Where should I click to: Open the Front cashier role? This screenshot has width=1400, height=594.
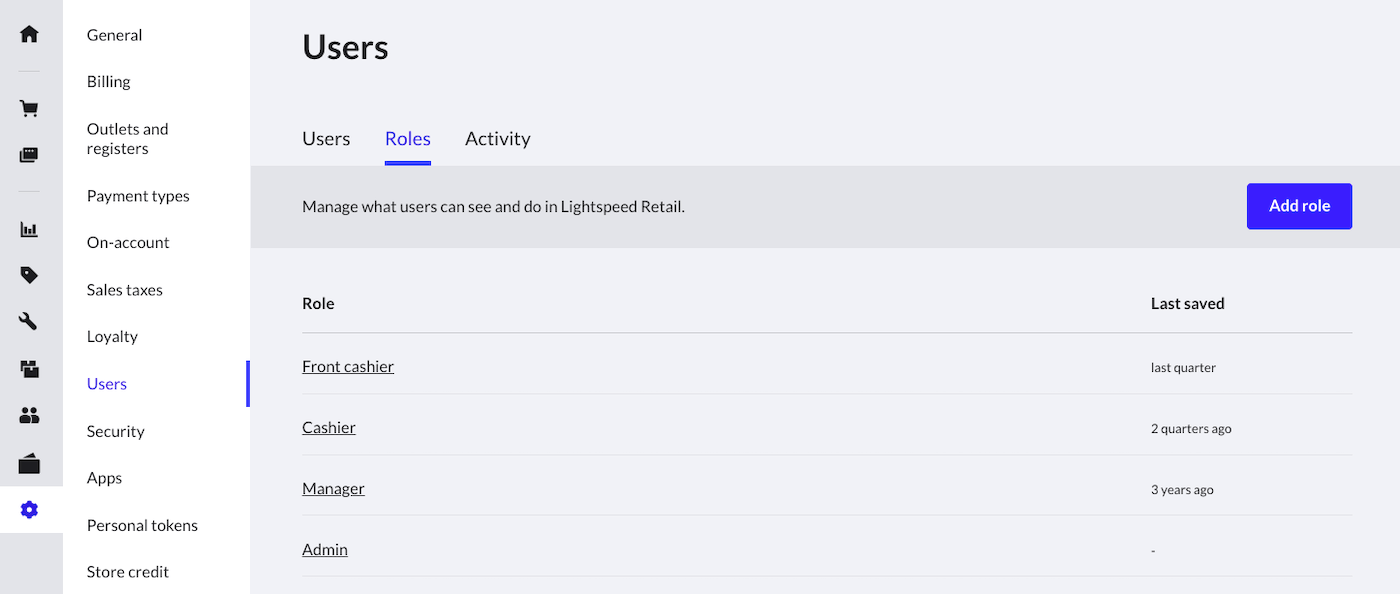click(348, 367)
